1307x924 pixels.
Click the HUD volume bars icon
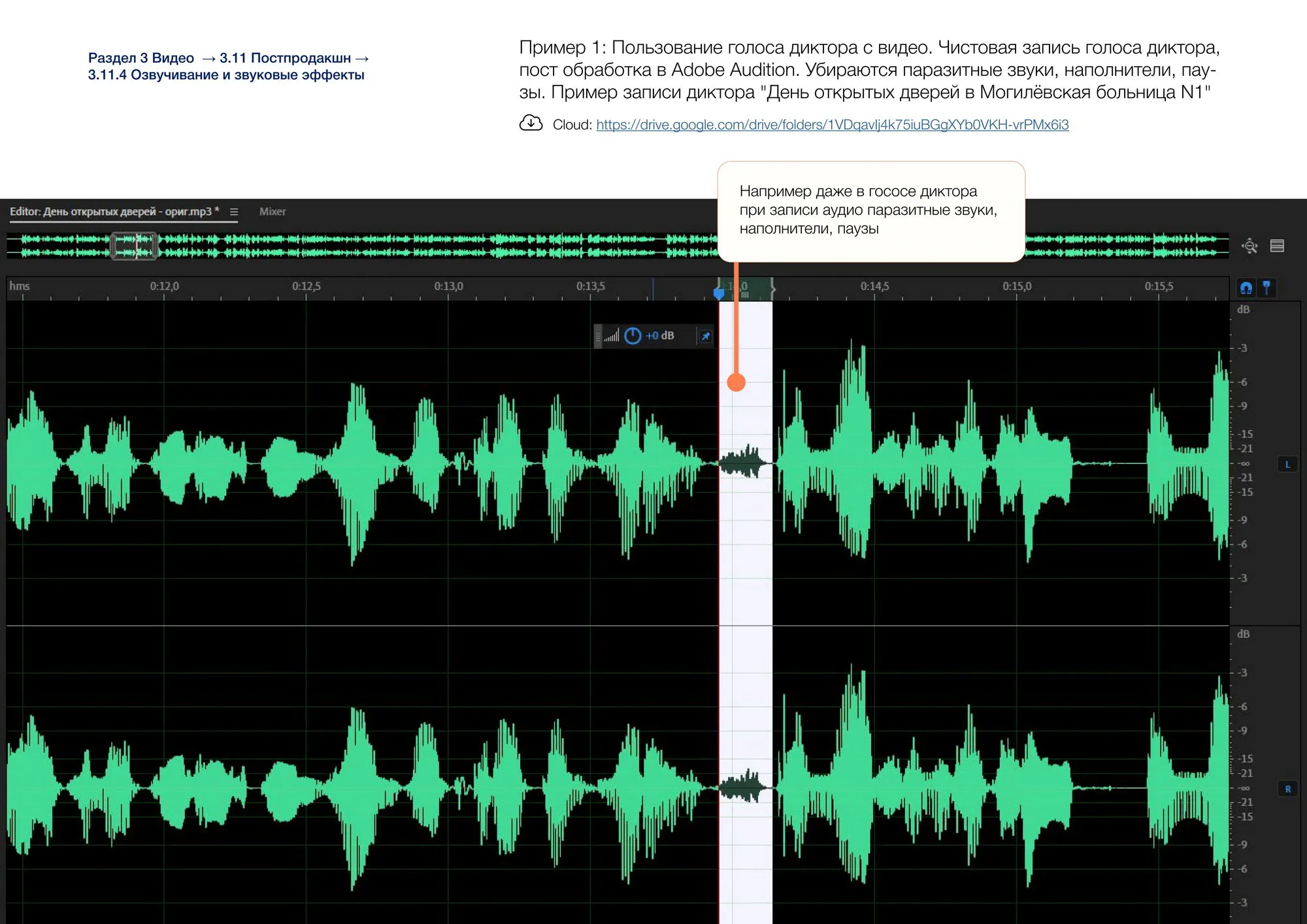click(x=611, y=336)
